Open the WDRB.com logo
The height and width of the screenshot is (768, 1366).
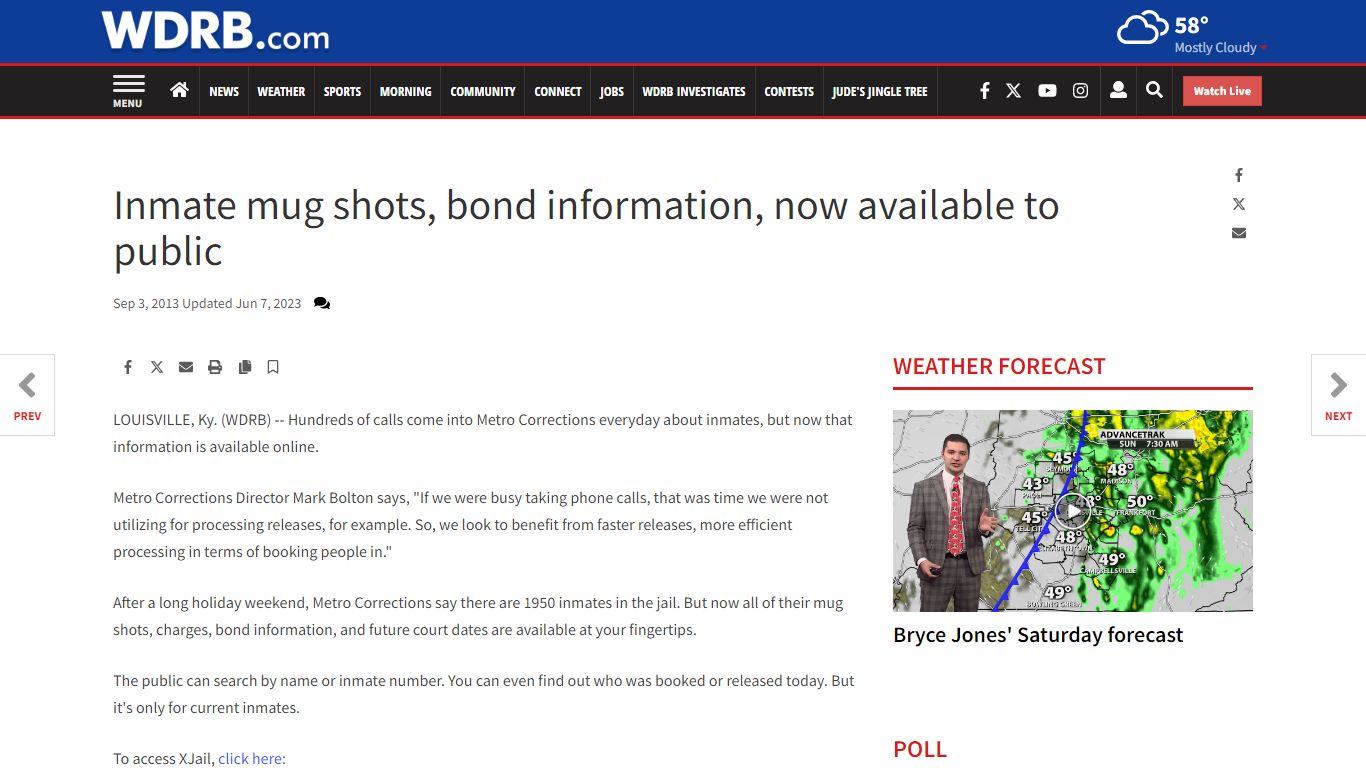[x=215, y=31]
